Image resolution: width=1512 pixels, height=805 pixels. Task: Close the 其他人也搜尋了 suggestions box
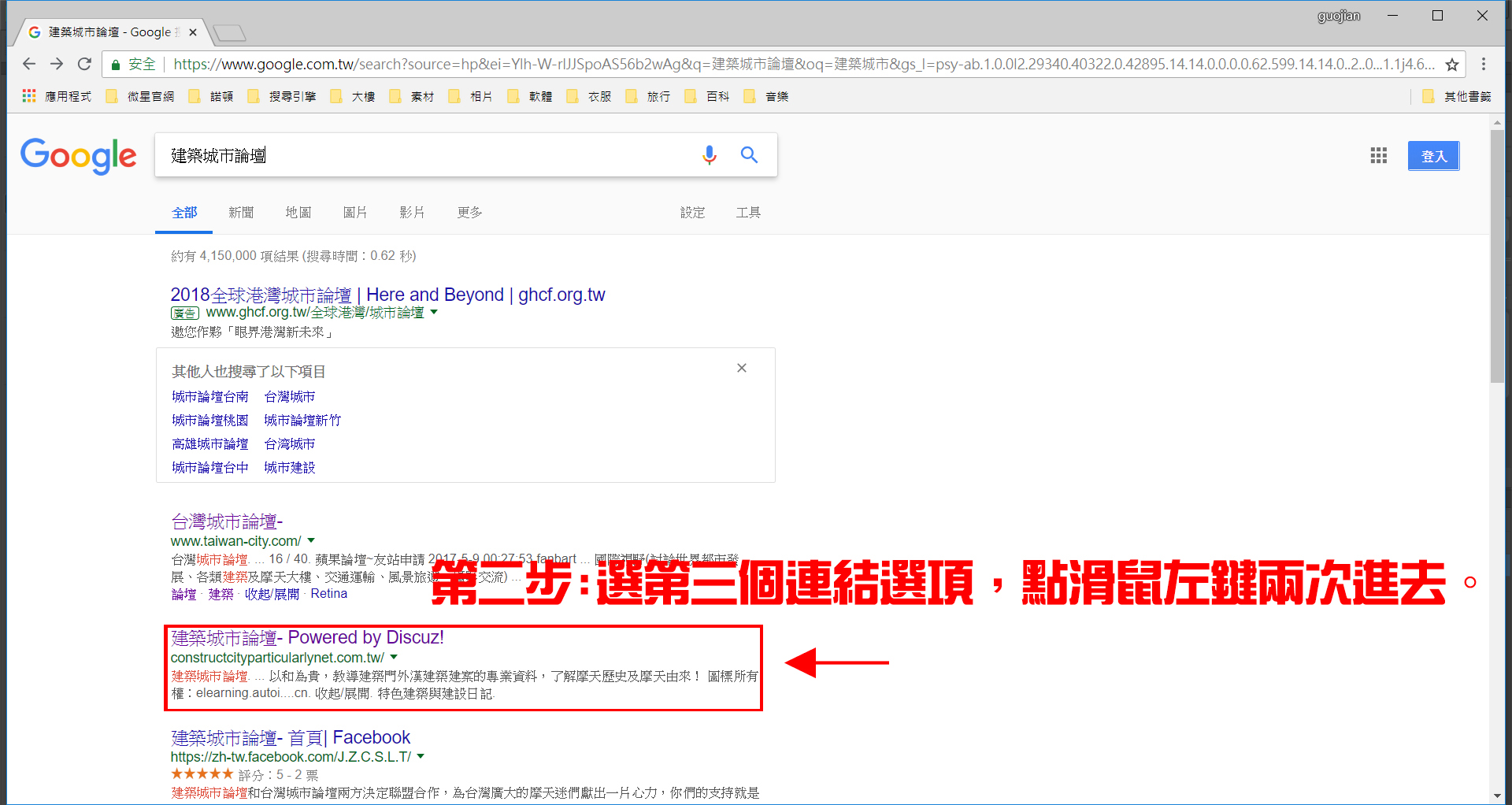(x=741, y=368)
